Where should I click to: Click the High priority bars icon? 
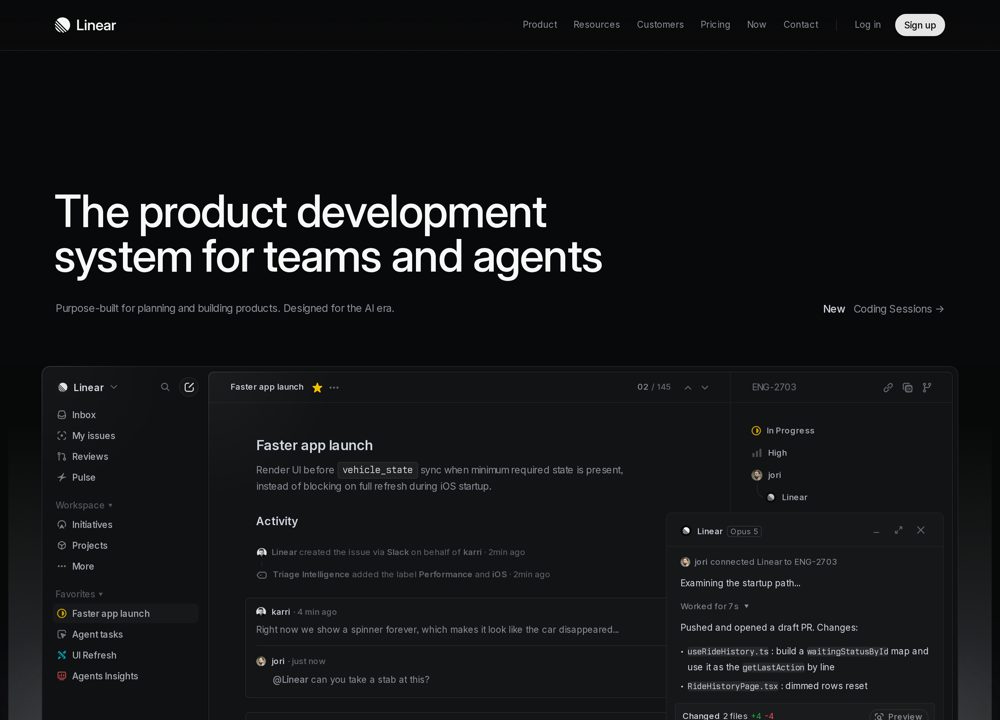(756, 453)
